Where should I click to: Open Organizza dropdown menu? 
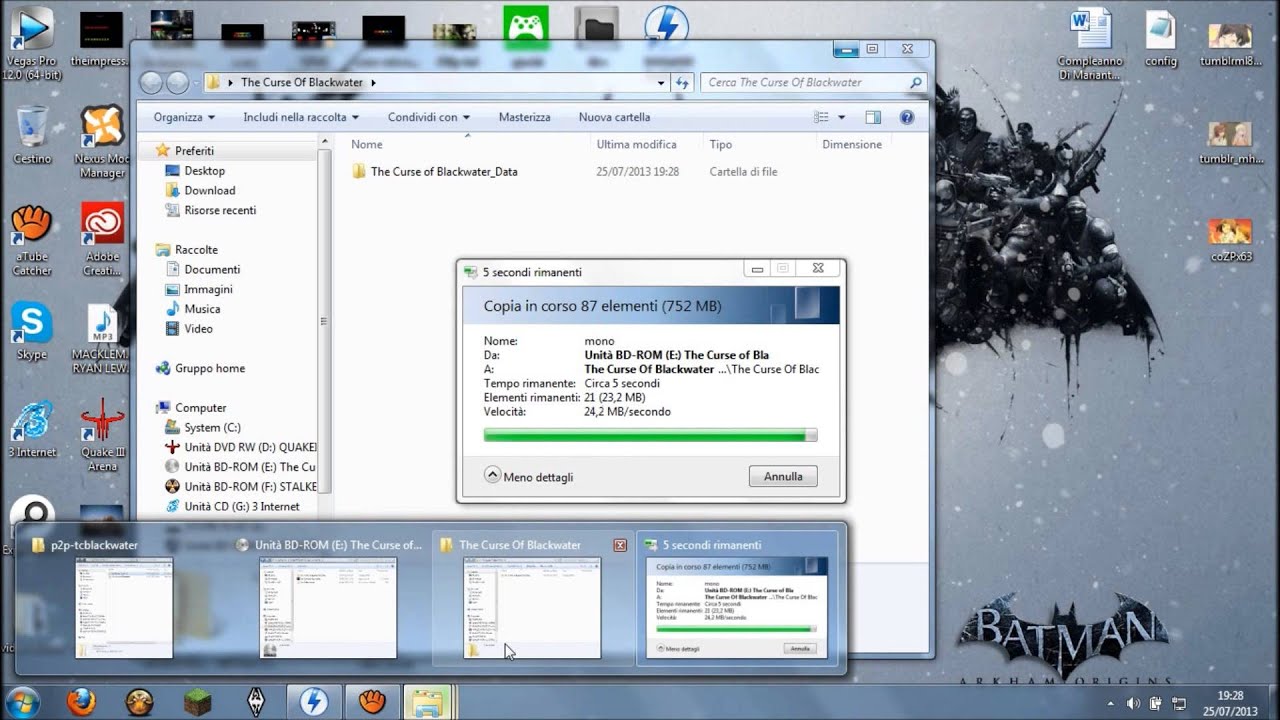click(x=185, y=117)
